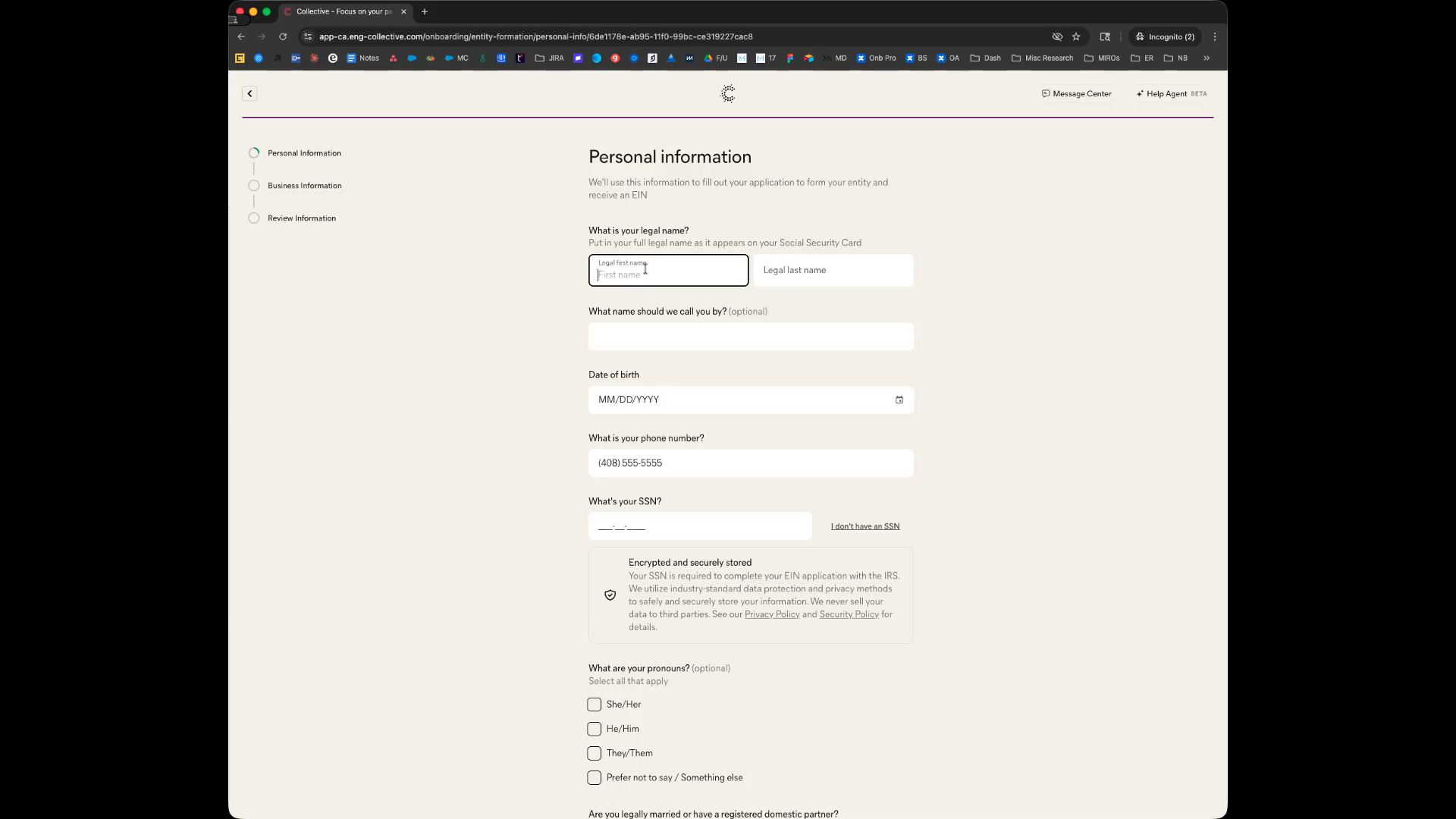The width and height of the screenshot is (1456, 819).
Task: Click the Legal last name field
Action: [833, 270]
